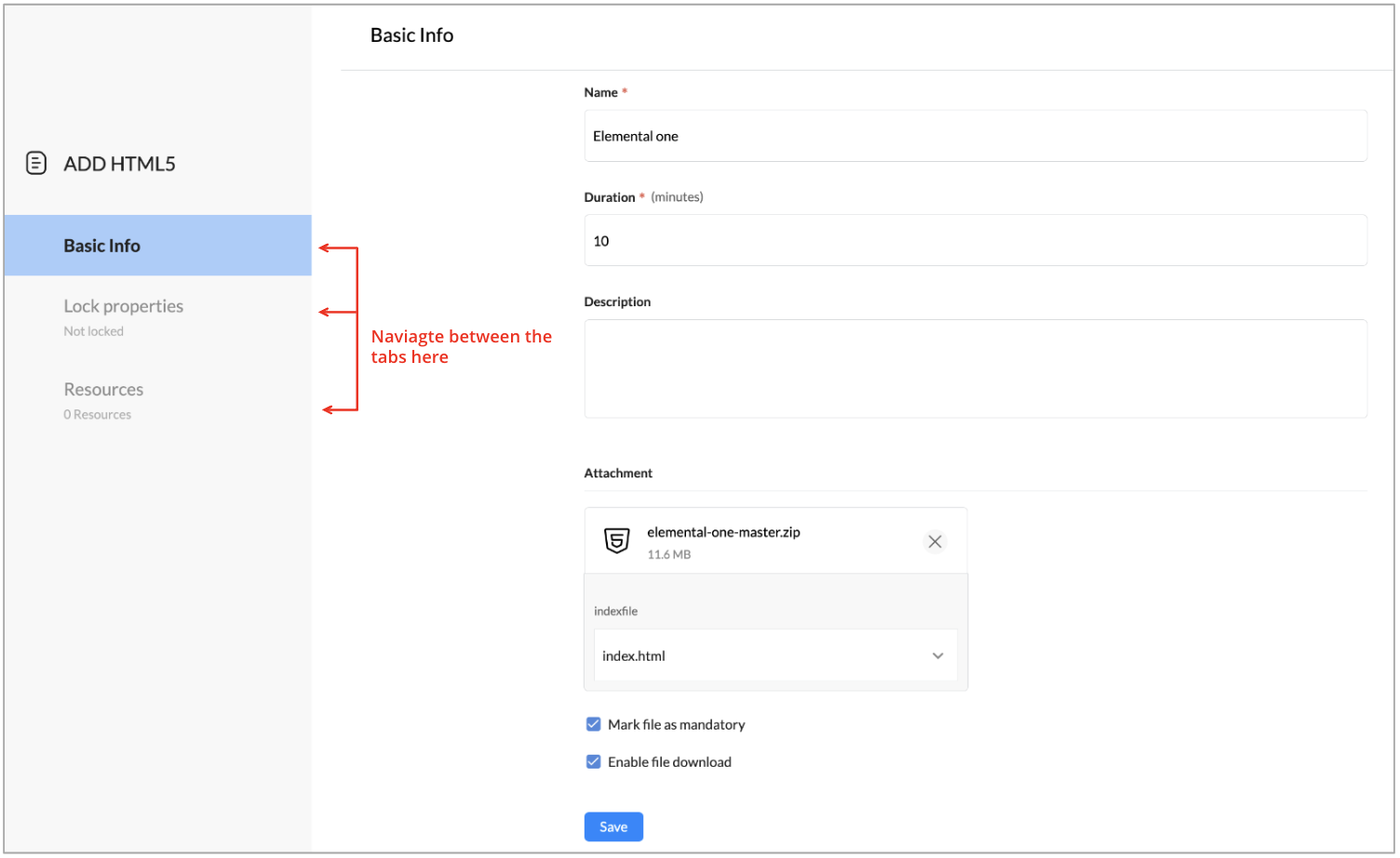Click the HTML5 file type icon
This screenshot has height=858, width=1400.
pyautogui.click(x=616, y=542)
